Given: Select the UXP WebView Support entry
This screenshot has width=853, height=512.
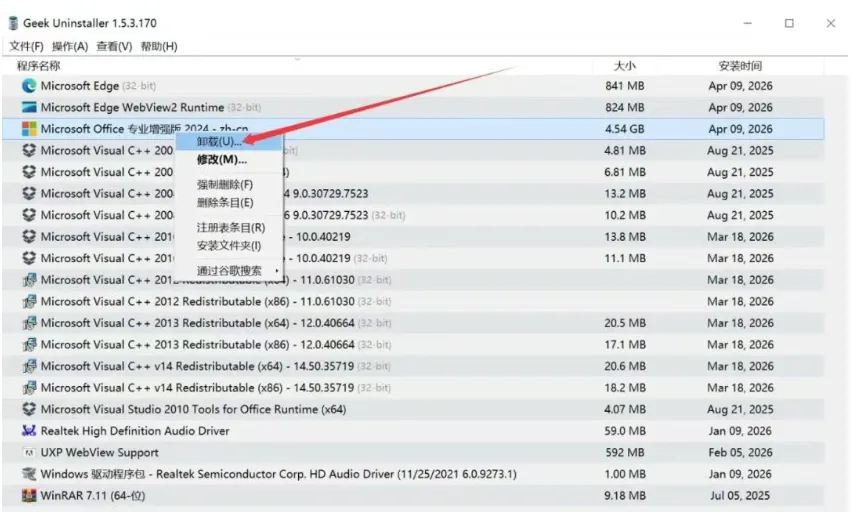Looking at the screenshot, I should pos(100,452).
